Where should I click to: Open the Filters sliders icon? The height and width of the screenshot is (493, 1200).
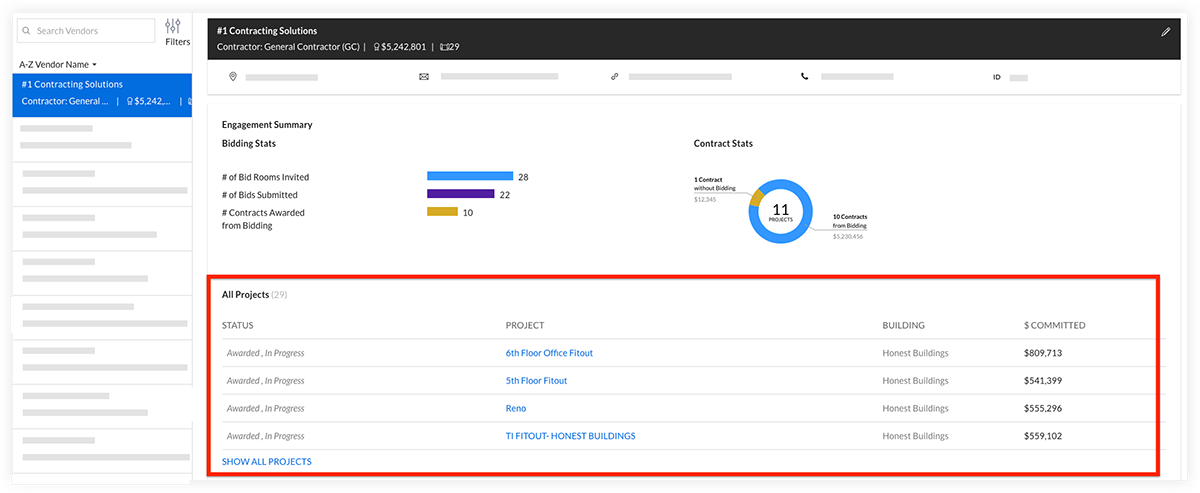pyautogui.click(x=174, y=26)
